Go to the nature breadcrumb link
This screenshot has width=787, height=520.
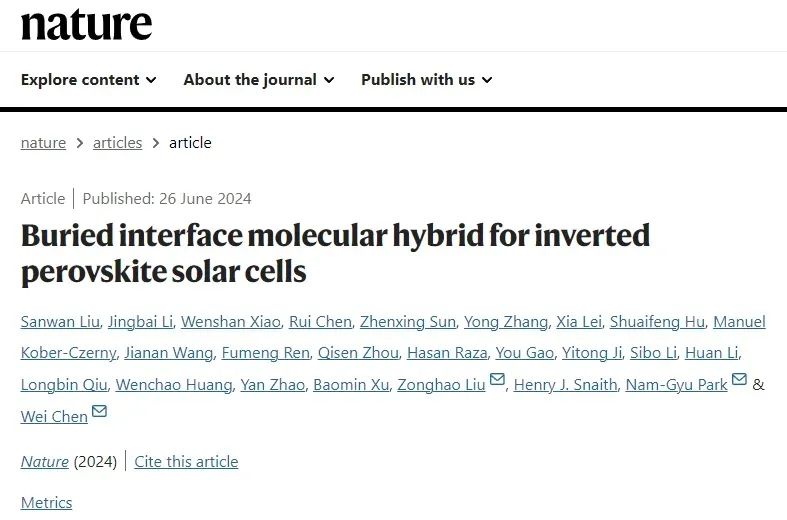(43, 143)
